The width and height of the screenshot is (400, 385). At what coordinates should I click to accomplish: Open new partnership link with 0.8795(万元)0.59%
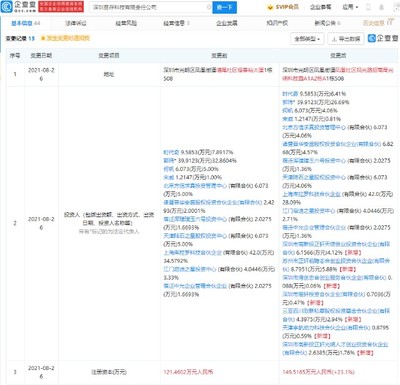pos(326,328)
